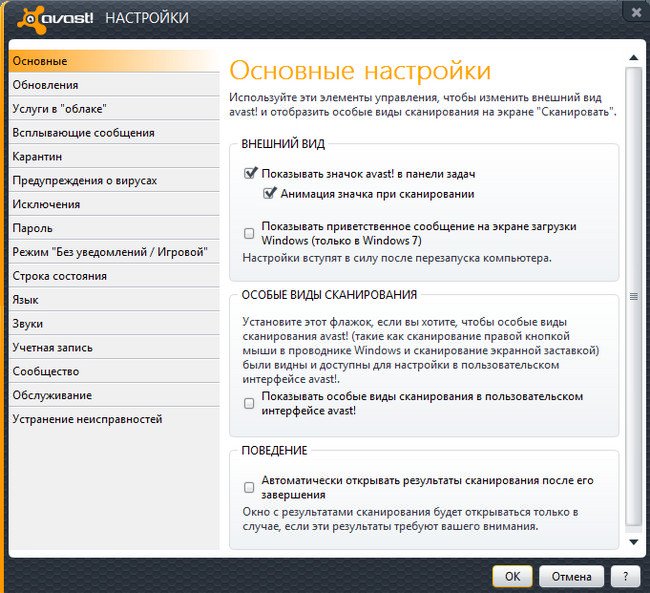The width and height of the screenshot is (650, 593).
Task: Select the Основные settings section
Action: pos(114,61)
